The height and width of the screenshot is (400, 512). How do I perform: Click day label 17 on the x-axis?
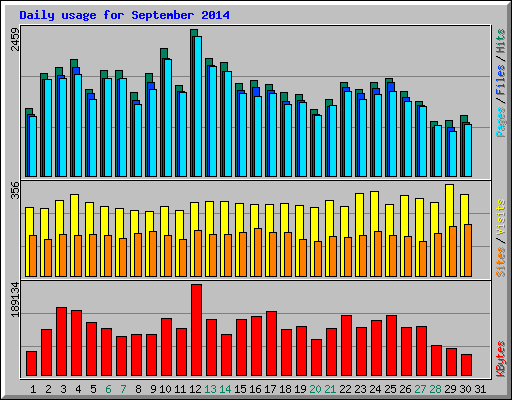270,389
